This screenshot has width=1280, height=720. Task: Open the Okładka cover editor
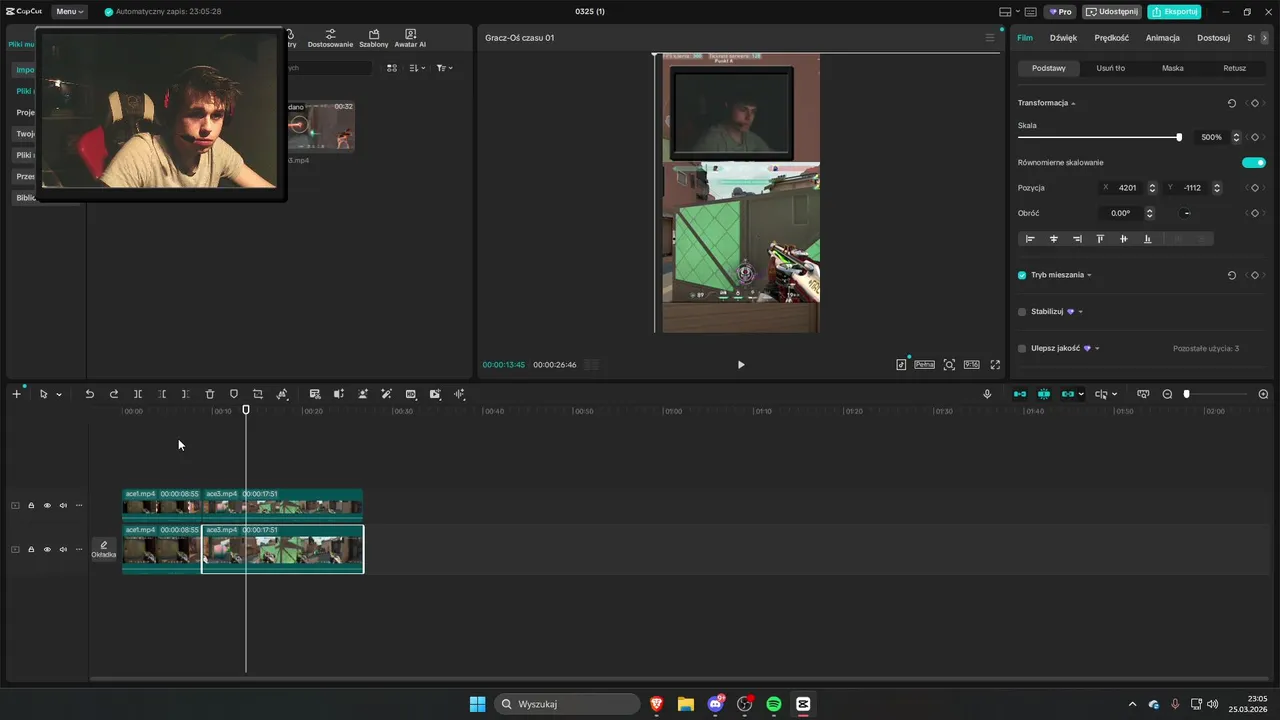tap(104, 549)
